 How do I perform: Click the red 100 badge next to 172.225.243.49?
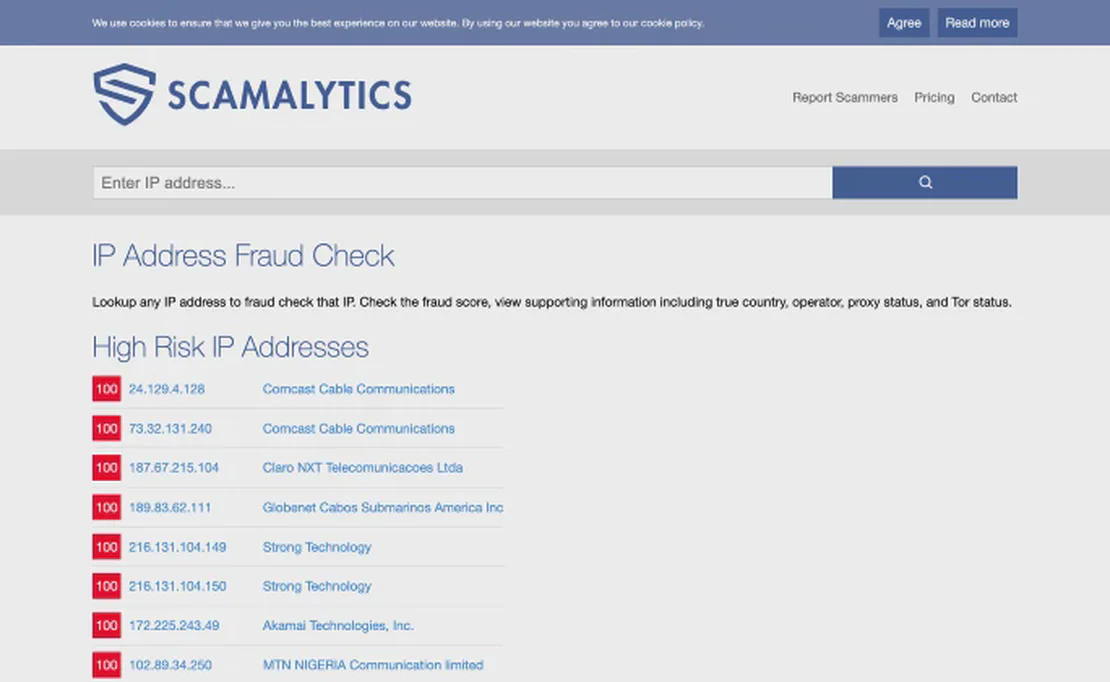[x=106, y=626]
